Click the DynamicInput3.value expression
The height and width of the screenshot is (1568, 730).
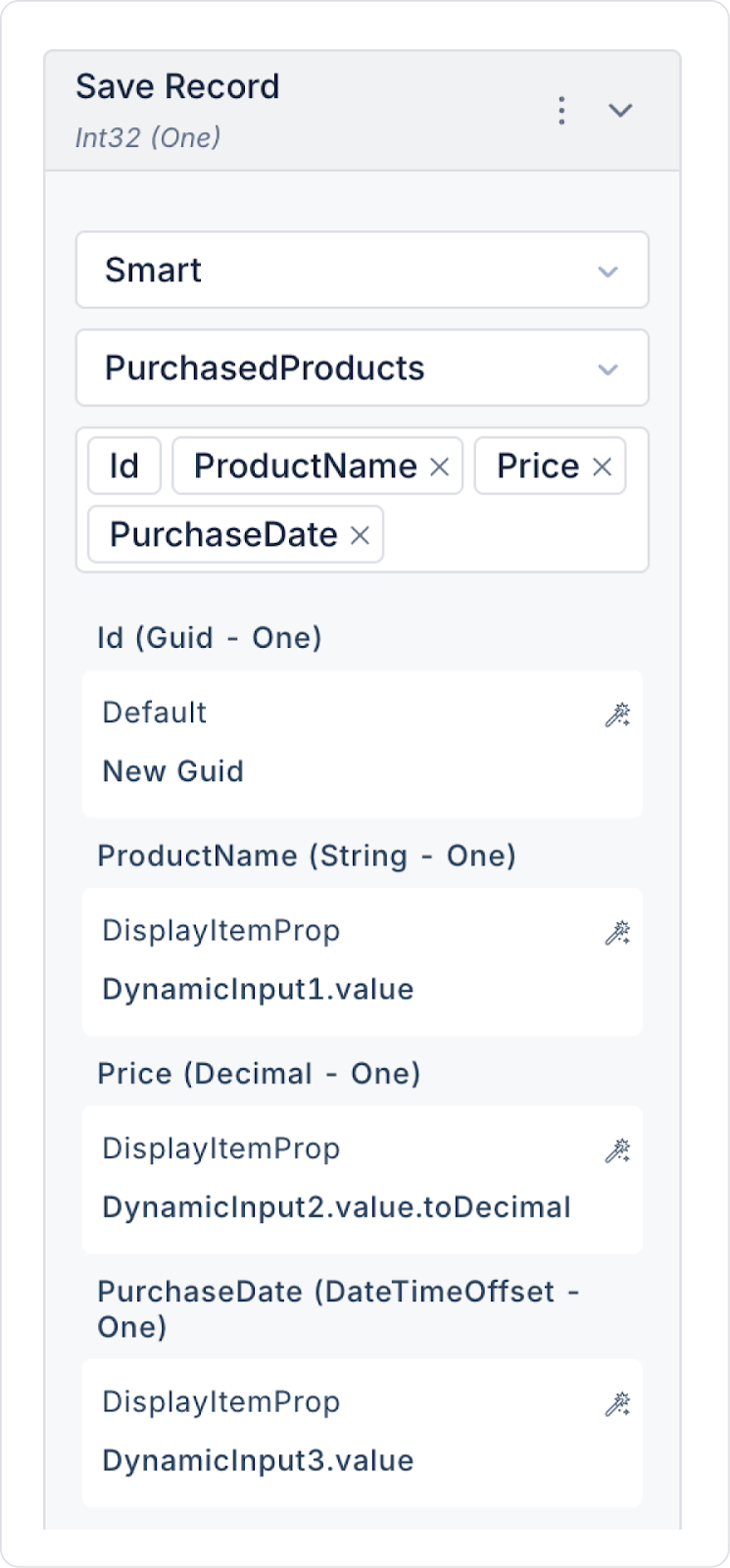pos(258,1461)
